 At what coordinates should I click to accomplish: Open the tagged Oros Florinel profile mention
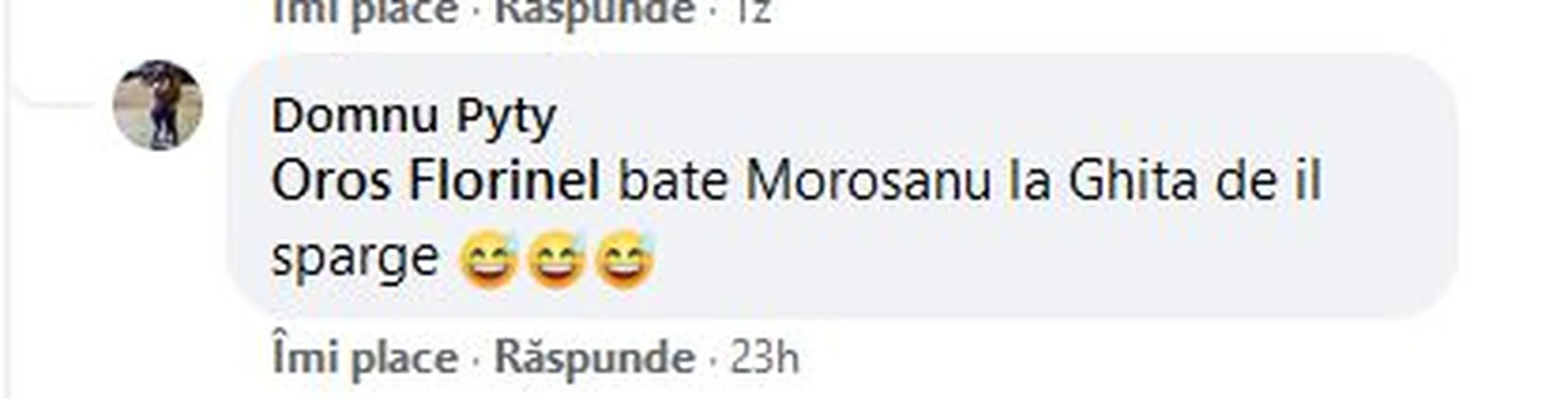(436, 181)
